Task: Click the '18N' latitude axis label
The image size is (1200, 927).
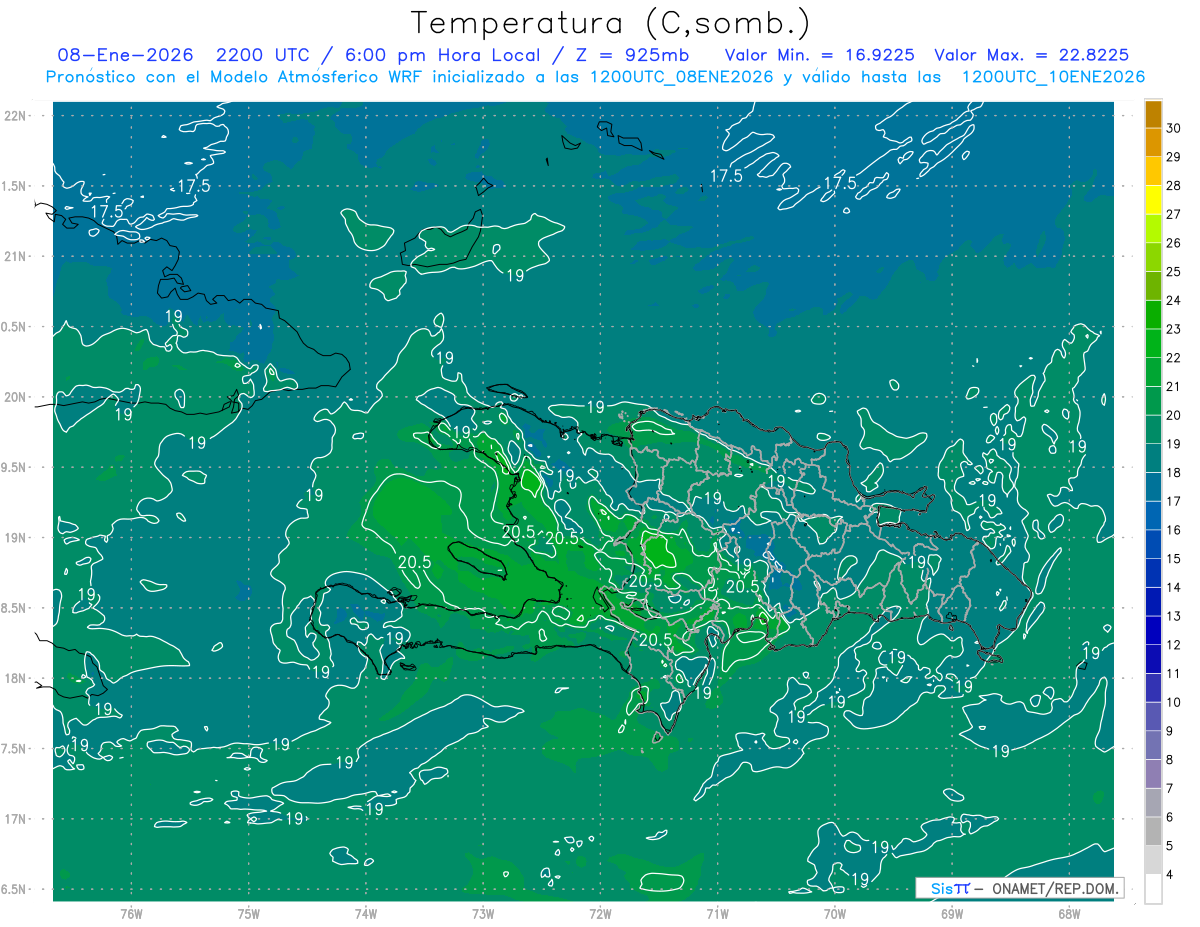Action: (15, 678)
